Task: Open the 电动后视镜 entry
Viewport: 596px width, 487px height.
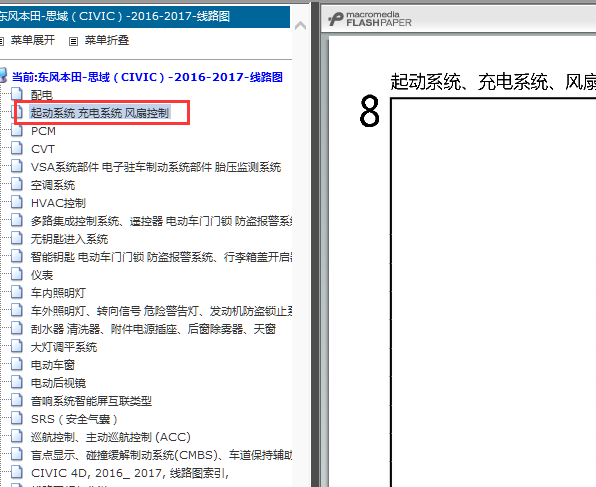Action: click(59, 383)
